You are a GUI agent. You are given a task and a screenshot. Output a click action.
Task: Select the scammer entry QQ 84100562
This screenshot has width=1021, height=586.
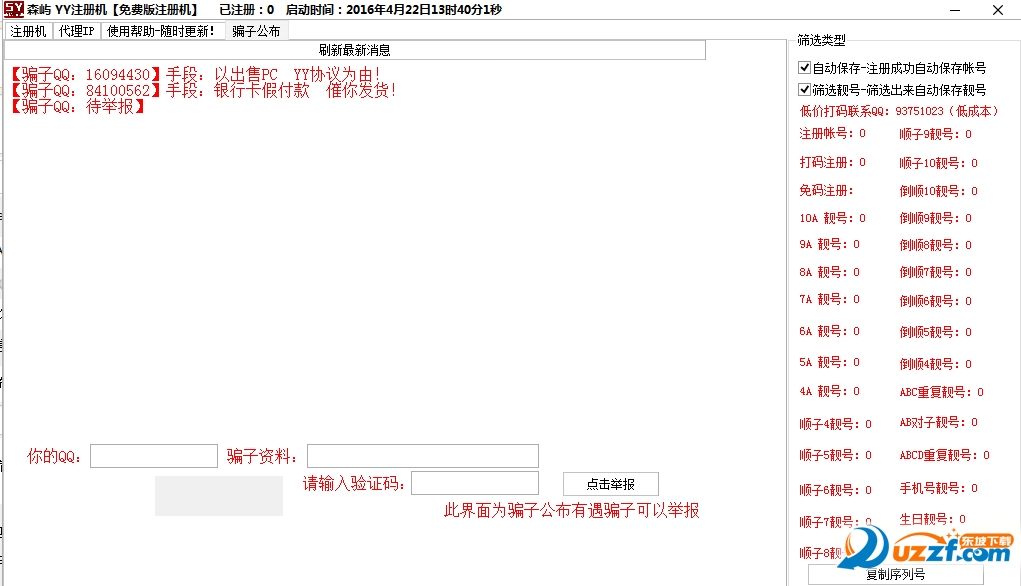[203, 91]
